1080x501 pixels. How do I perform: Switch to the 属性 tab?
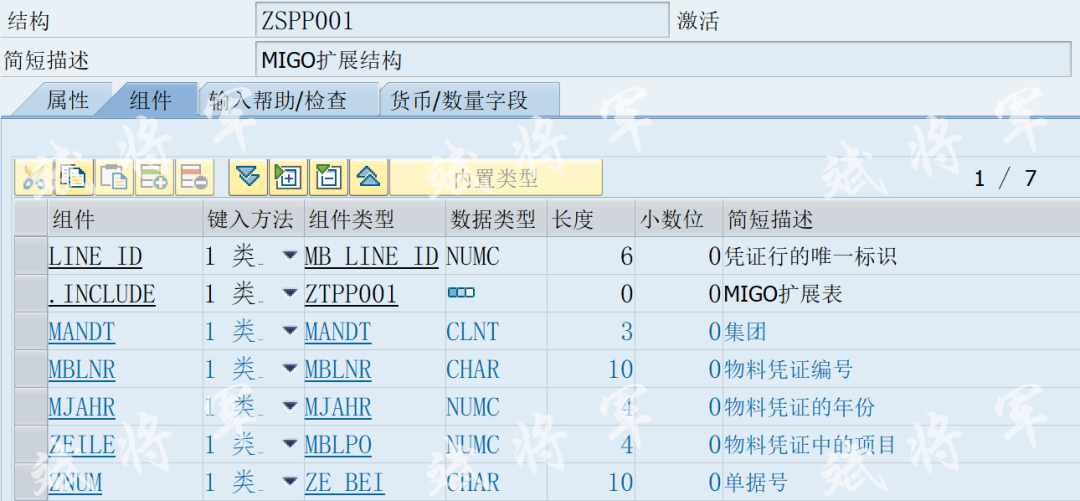click(68, 100)
